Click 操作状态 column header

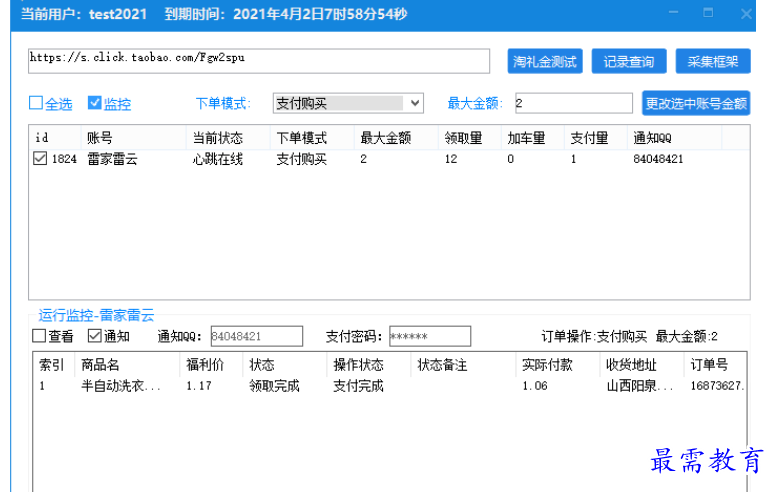[369, 365]
